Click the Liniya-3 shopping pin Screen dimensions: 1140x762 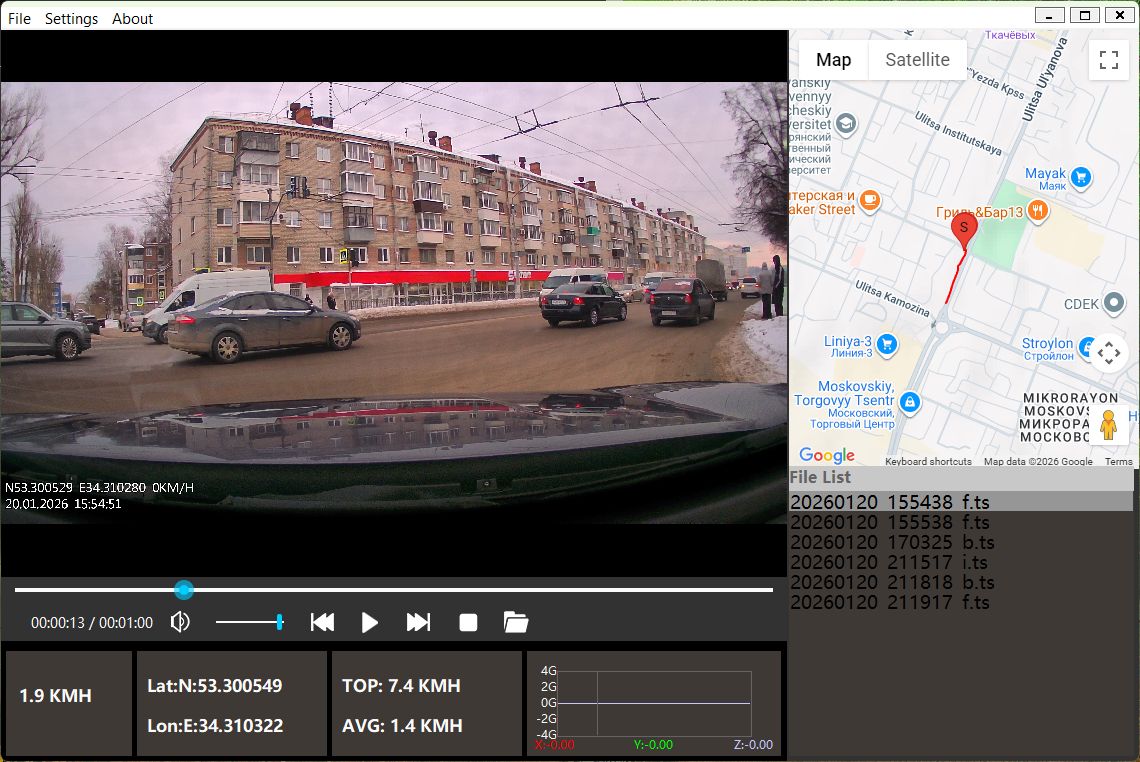(886, 344)
